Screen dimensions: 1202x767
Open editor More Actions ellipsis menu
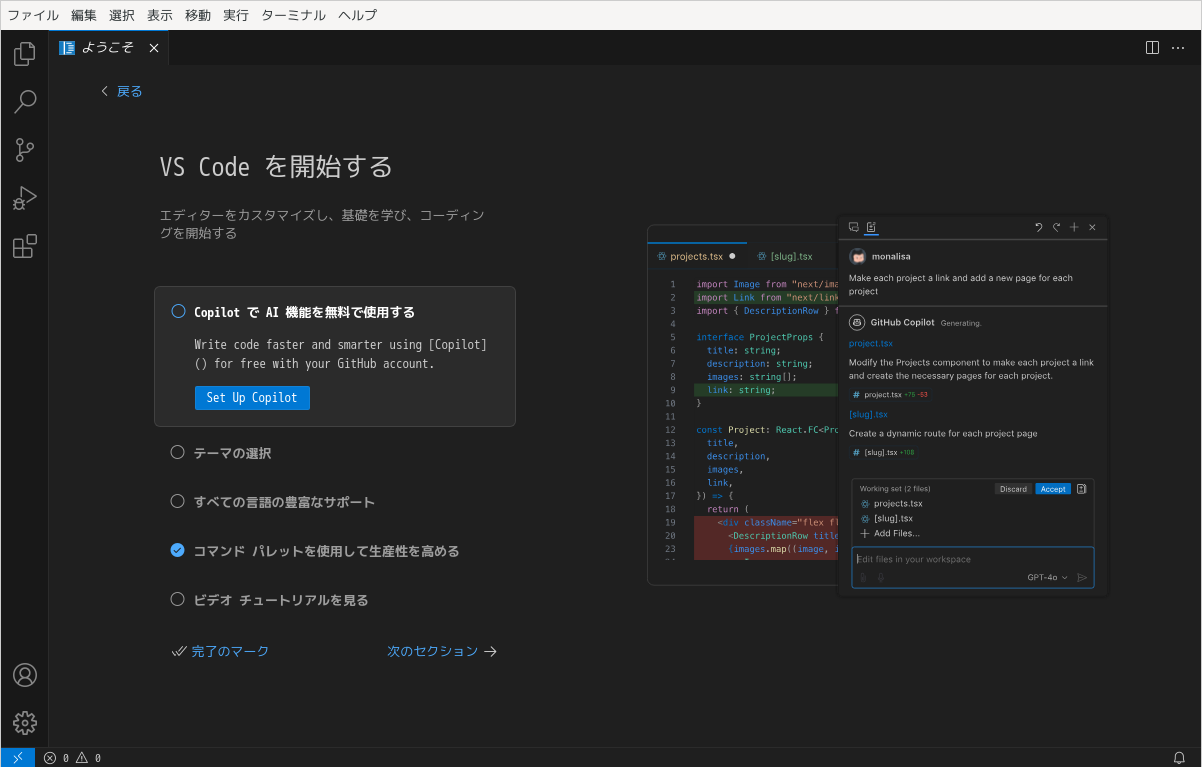coord(1180,48)
